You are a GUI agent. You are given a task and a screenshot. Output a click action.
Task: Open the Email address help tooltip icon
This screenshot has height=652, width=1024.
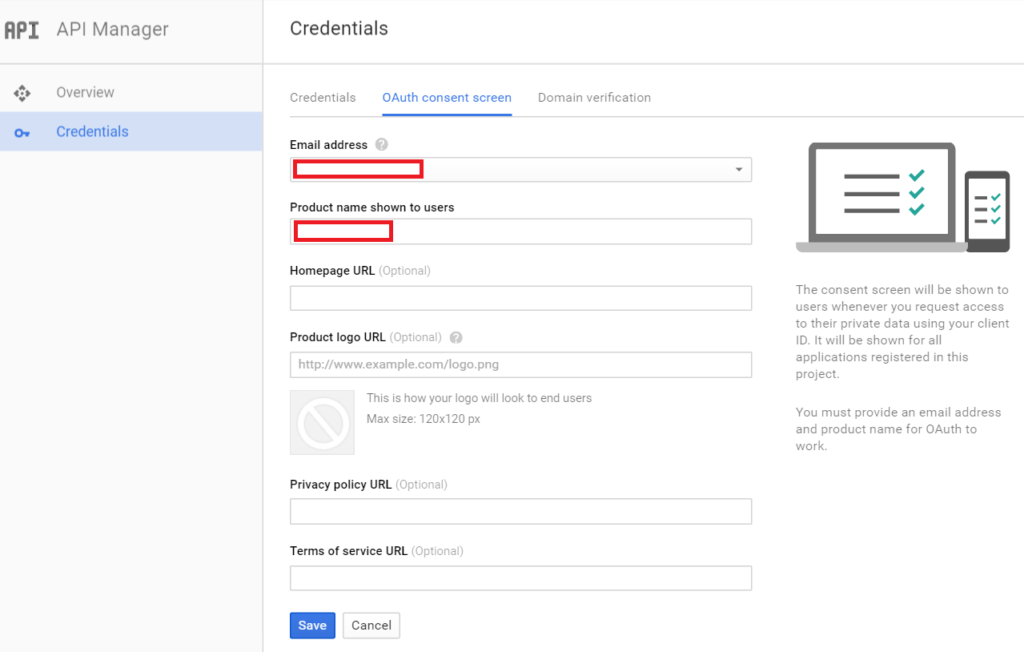pyautogui.click(x=381, y=144)
